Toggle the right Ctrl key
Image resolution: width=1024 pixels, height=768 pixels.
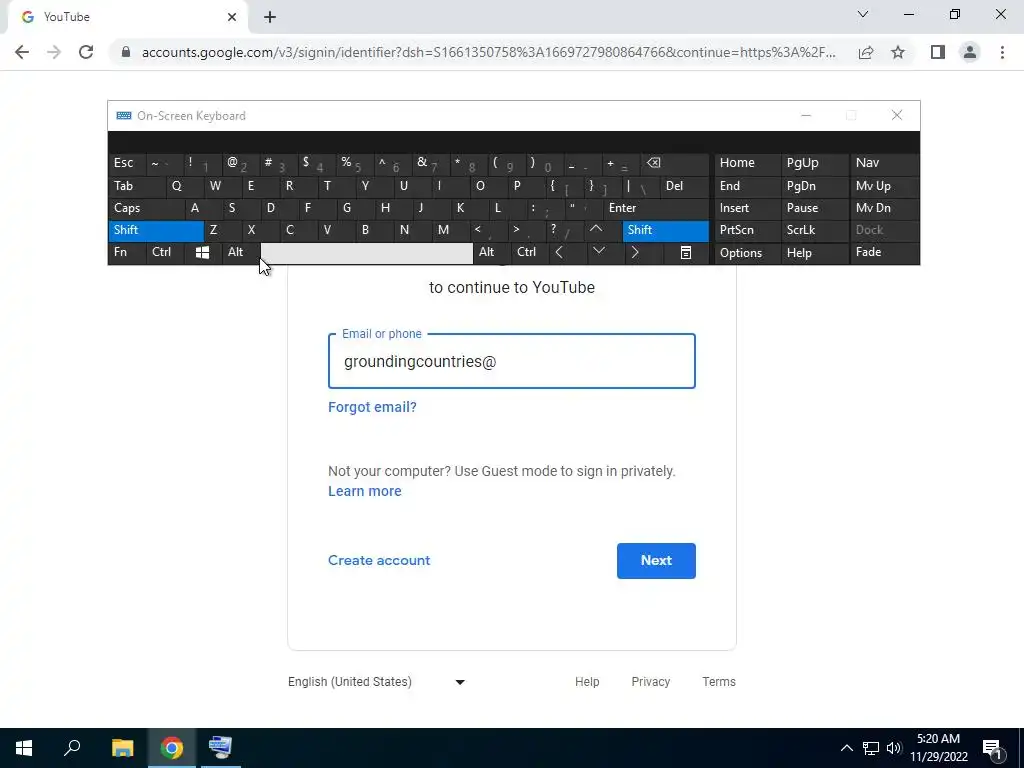(530, 252)
